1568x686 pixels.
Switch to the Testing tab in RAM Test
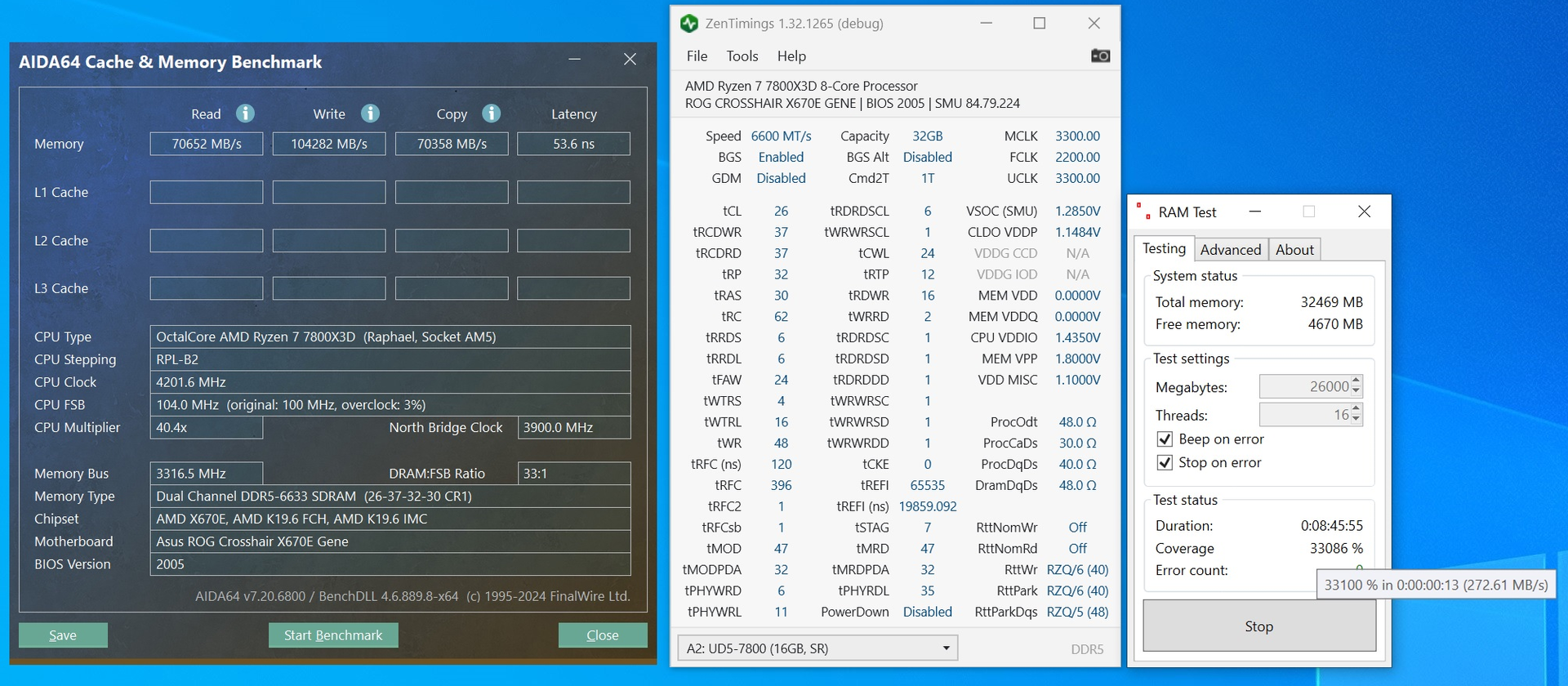[x=1164, y=248]
